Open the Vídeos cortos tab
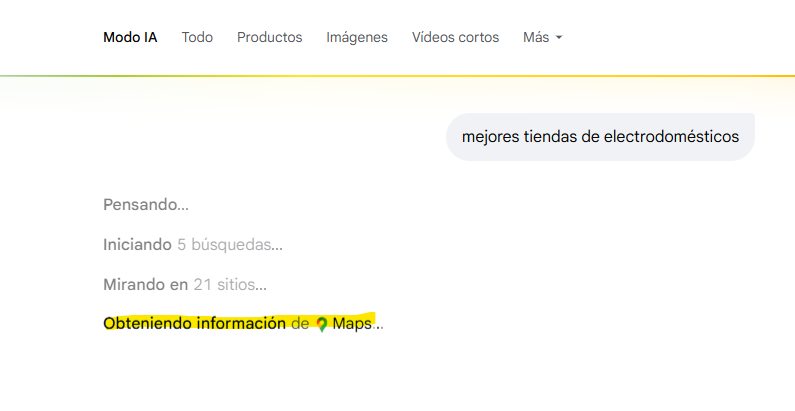 (455, 37)
